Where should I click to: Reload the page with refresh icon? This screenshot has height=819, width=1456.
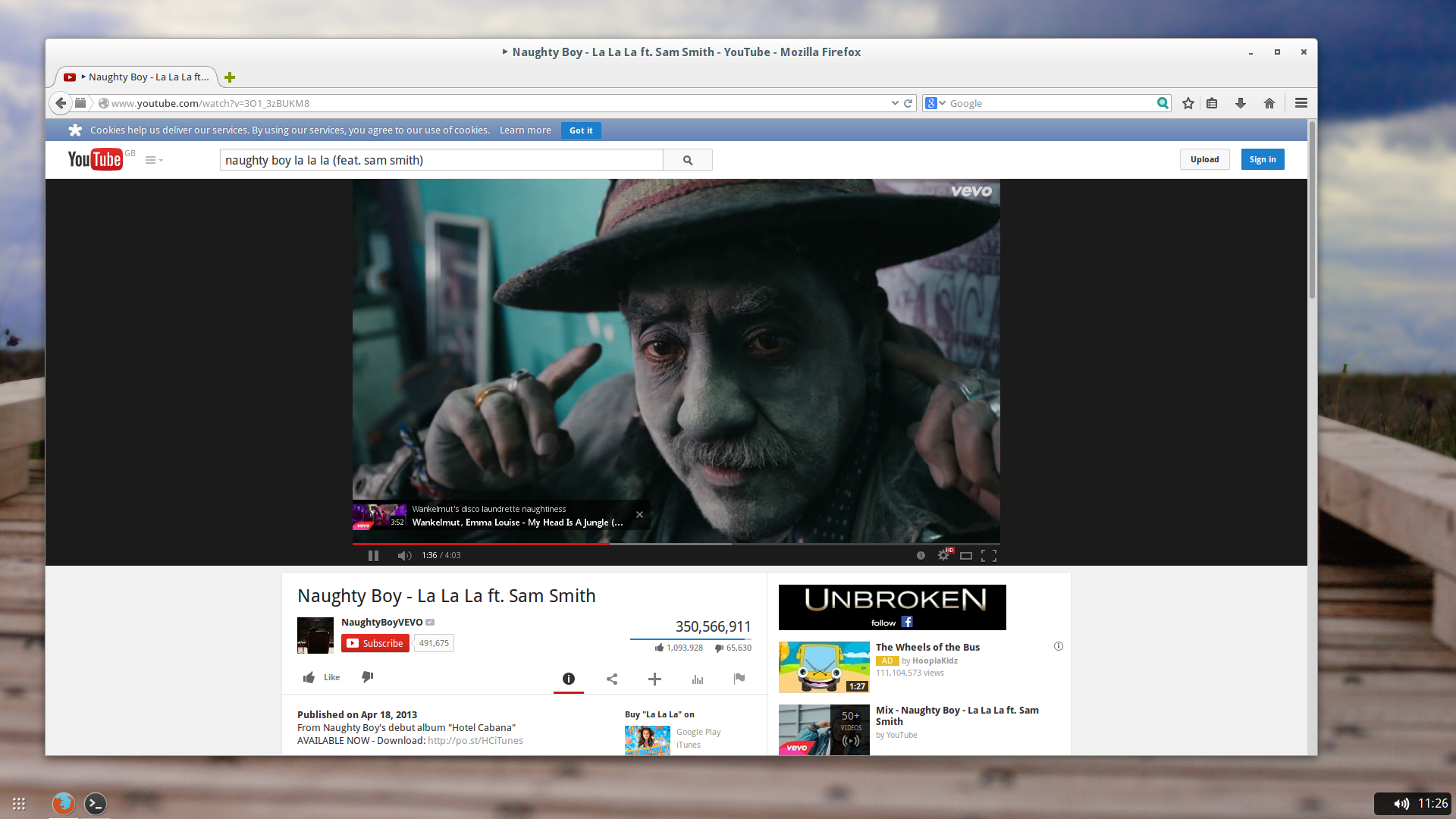(908, 103)
